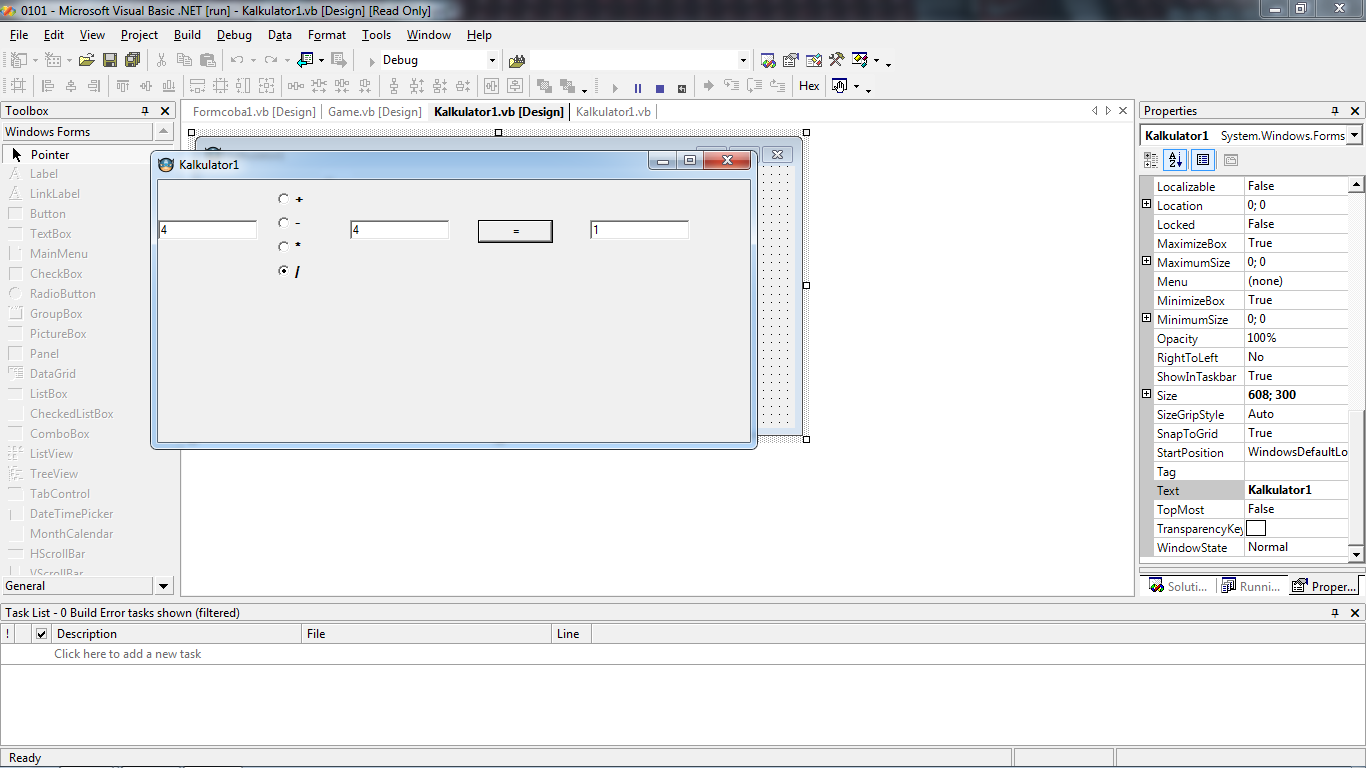Click the Properties list icon in Properties panel
The image size is (1366, 768).
1203,160
